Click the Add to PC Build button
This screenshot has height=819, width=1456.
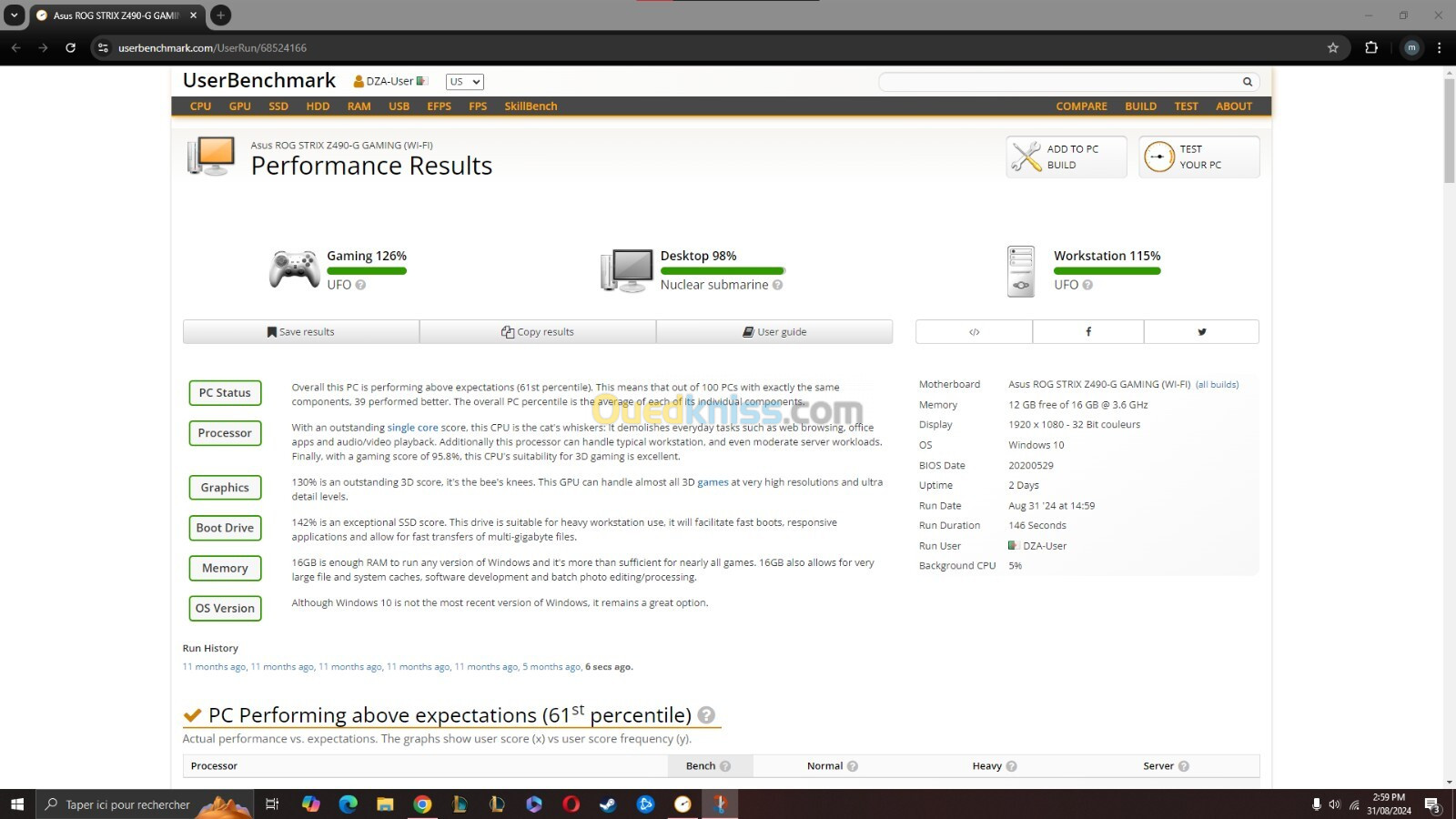point(1067,157)
